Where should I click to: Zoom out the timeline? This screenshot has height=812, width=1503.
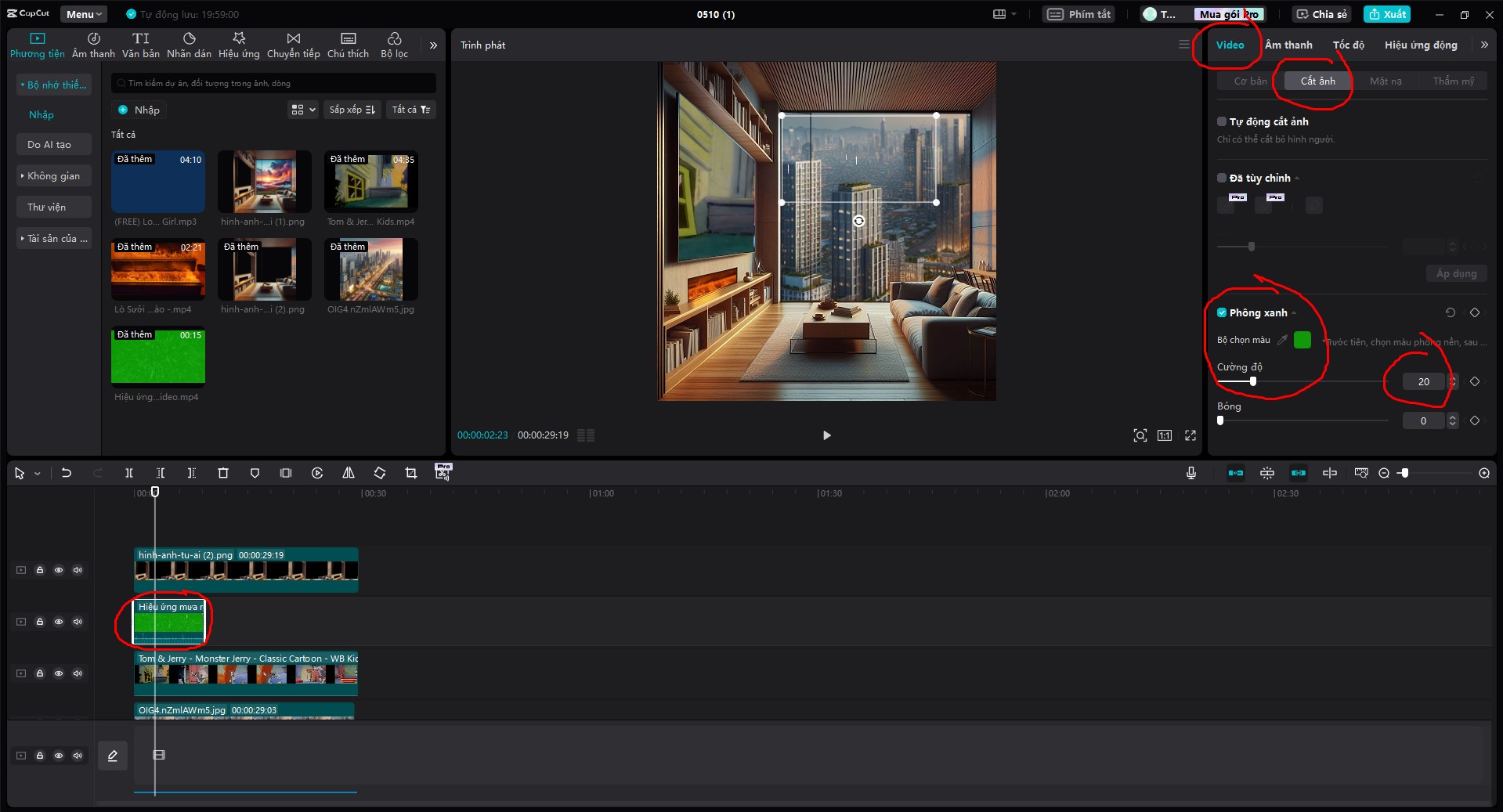[x=1384, y=473]
